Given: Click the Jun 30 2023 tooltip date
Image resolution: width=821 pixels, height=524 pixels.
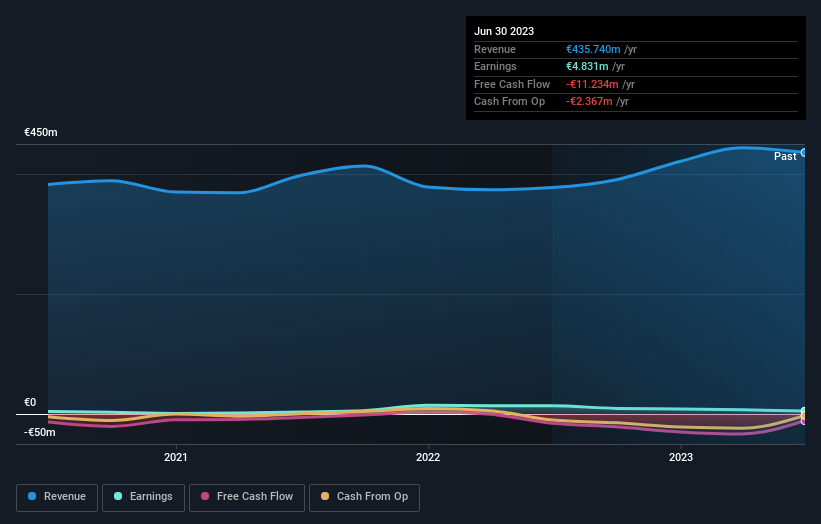Looking at the screenshot, I should pyautogui.click(x=504, y=31).
